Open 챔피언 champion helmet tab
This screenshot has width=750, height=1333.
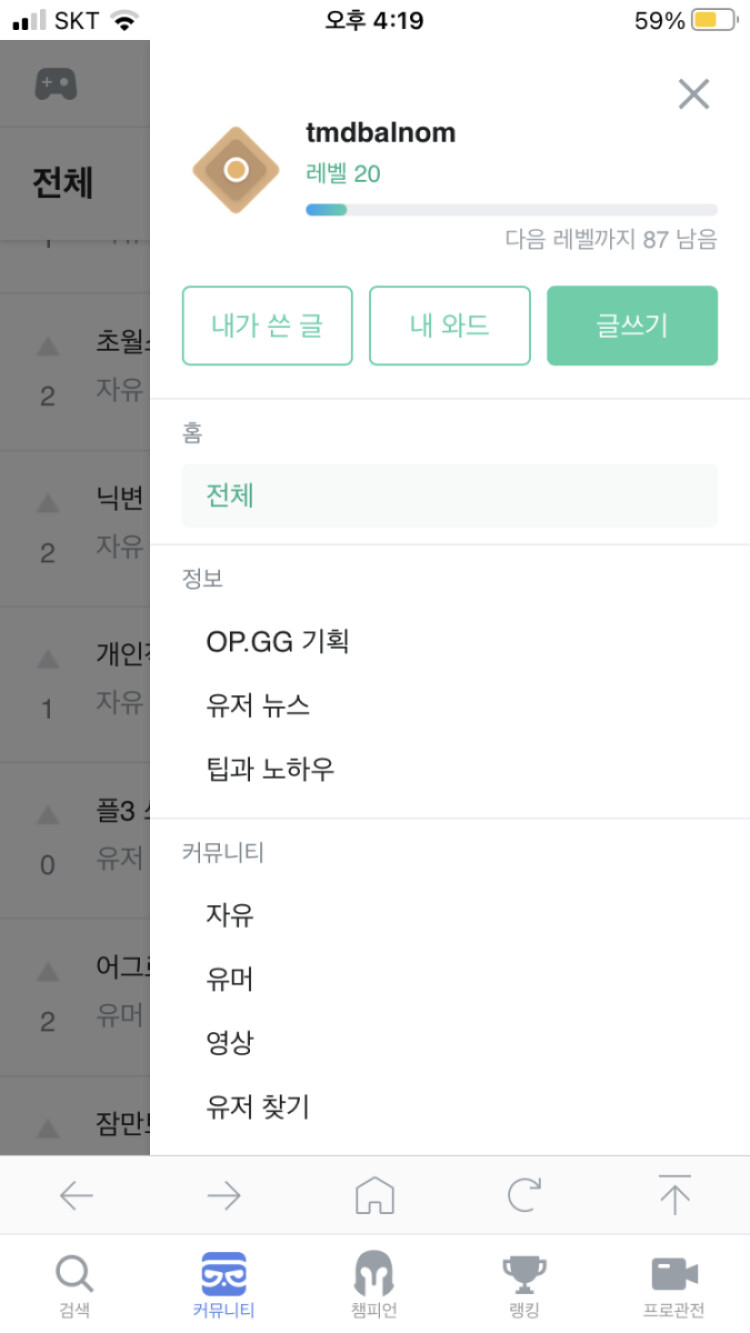coord(374,1285)
